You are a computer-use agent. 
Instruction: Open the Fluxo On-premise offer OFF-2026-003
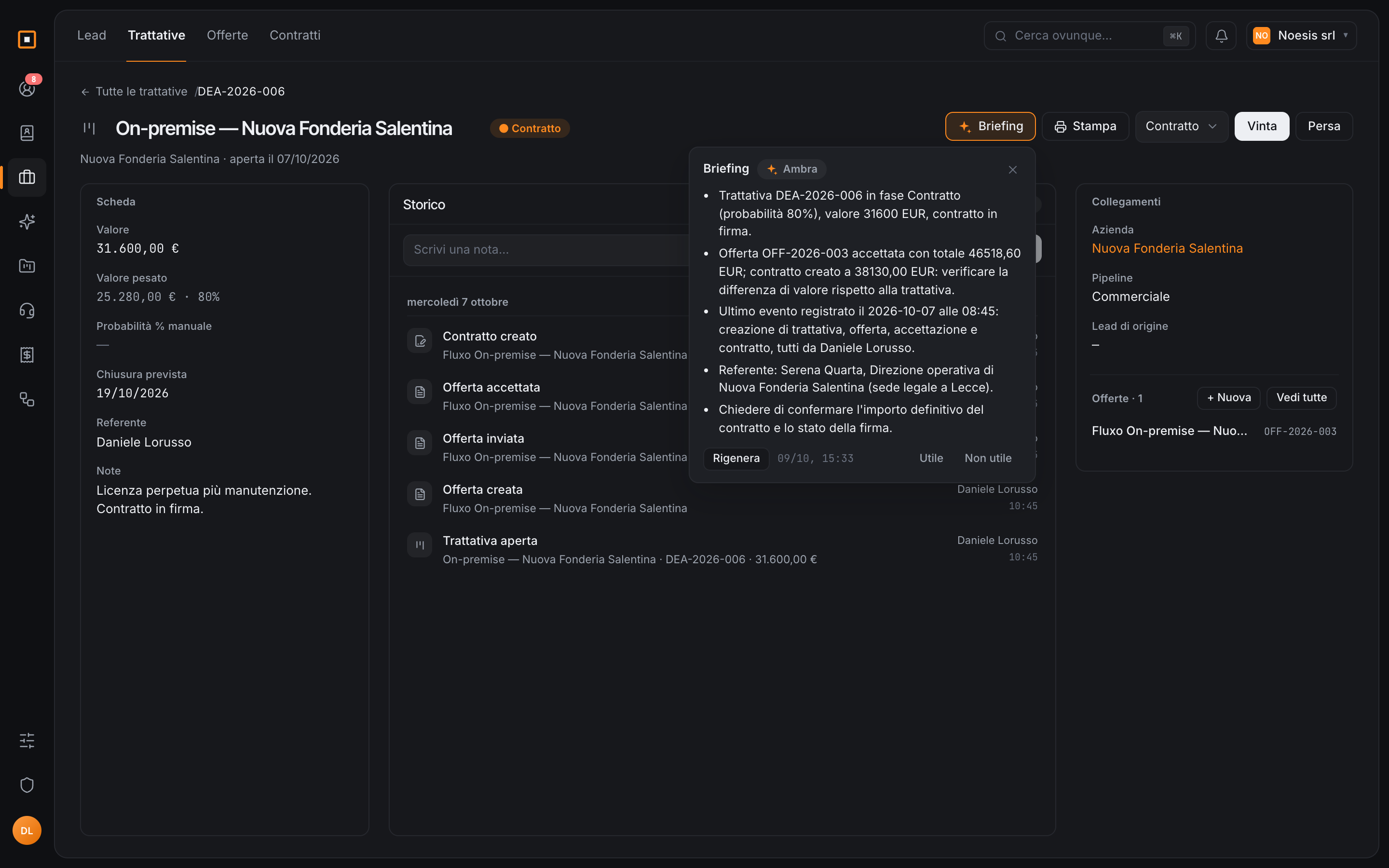pos(1214,431)
